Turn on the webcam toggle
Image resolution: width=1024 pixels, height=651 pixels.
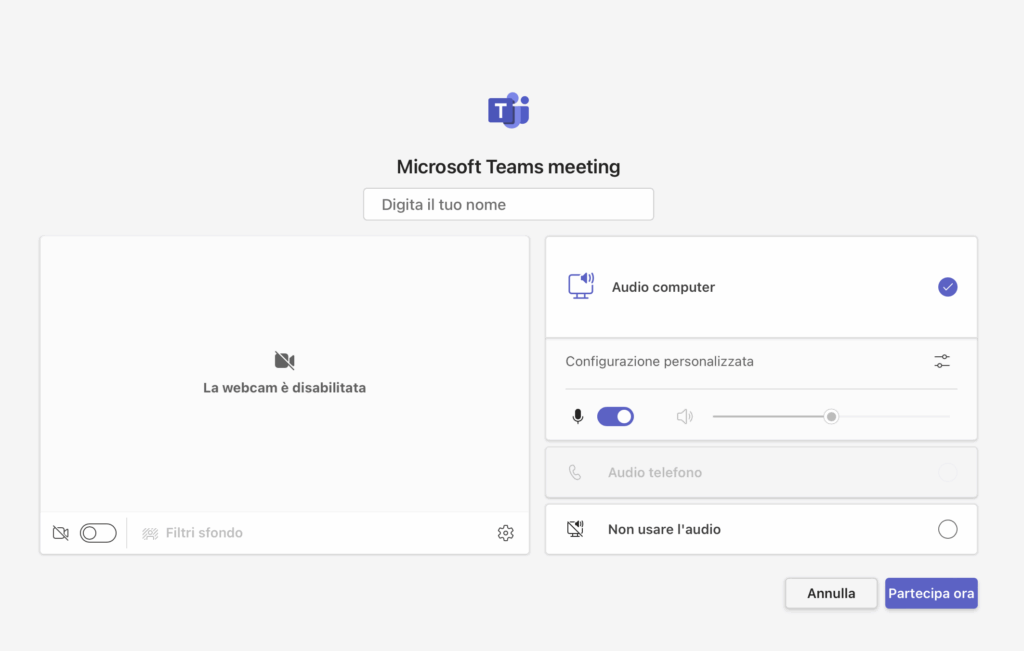coord(98,533)
